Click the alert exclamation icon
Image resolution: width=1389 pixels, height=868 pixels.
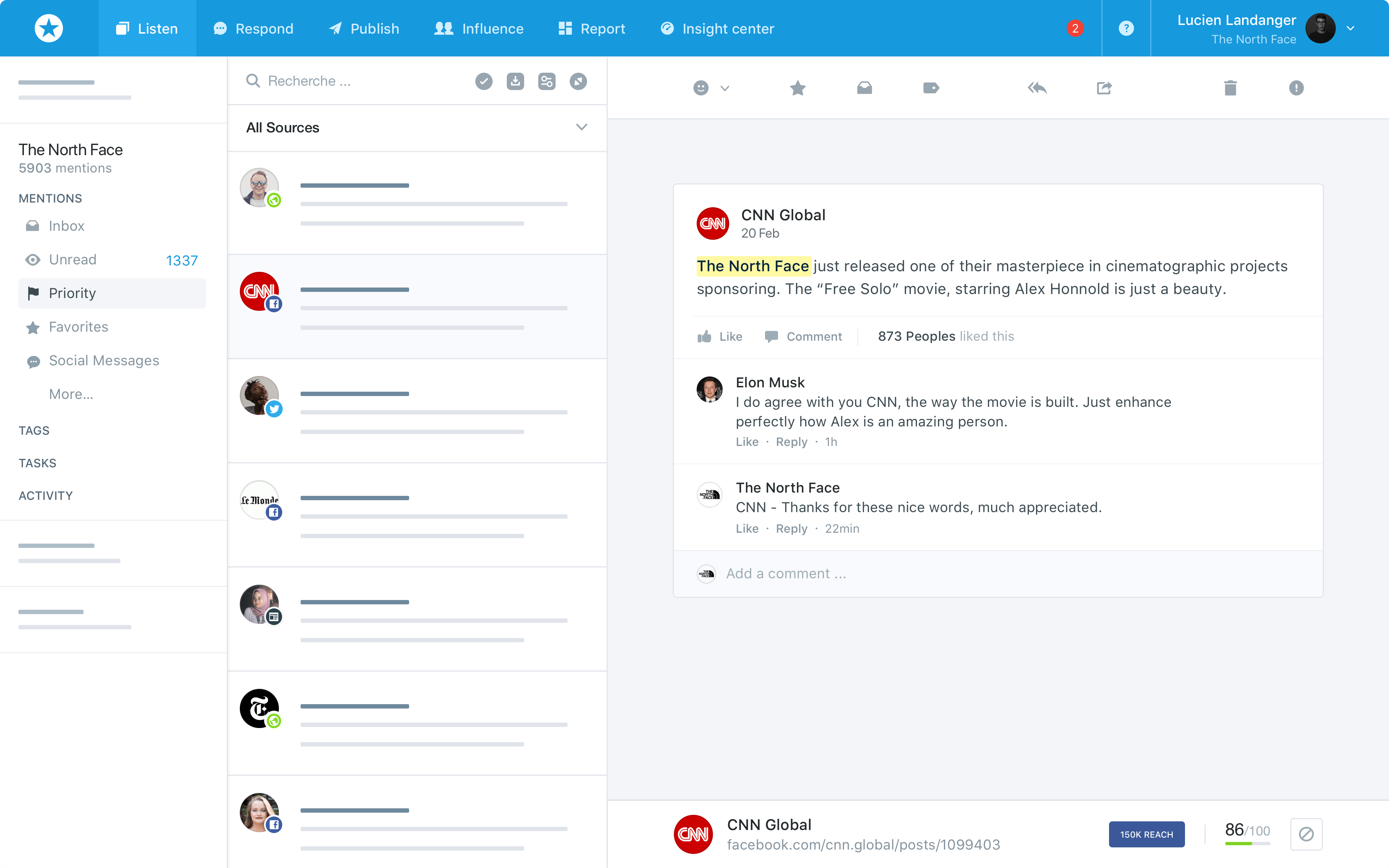tap(1296, 88)
